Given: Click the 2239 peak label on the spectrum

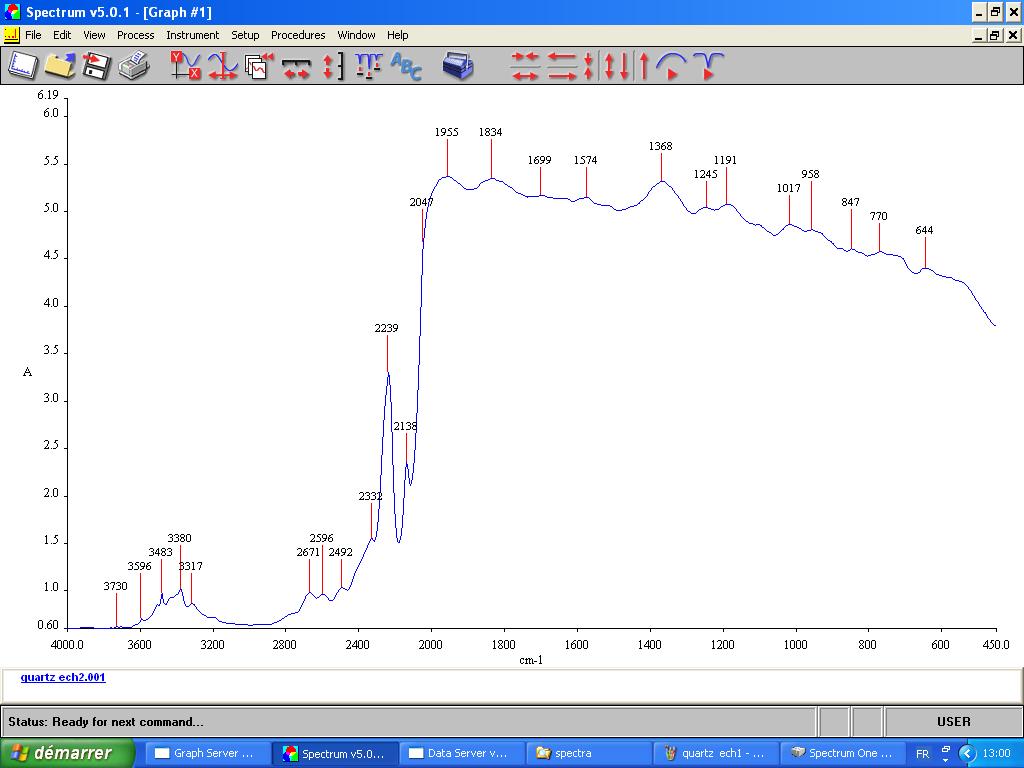Looking at the screenshot, I should (x=386, y=328).
